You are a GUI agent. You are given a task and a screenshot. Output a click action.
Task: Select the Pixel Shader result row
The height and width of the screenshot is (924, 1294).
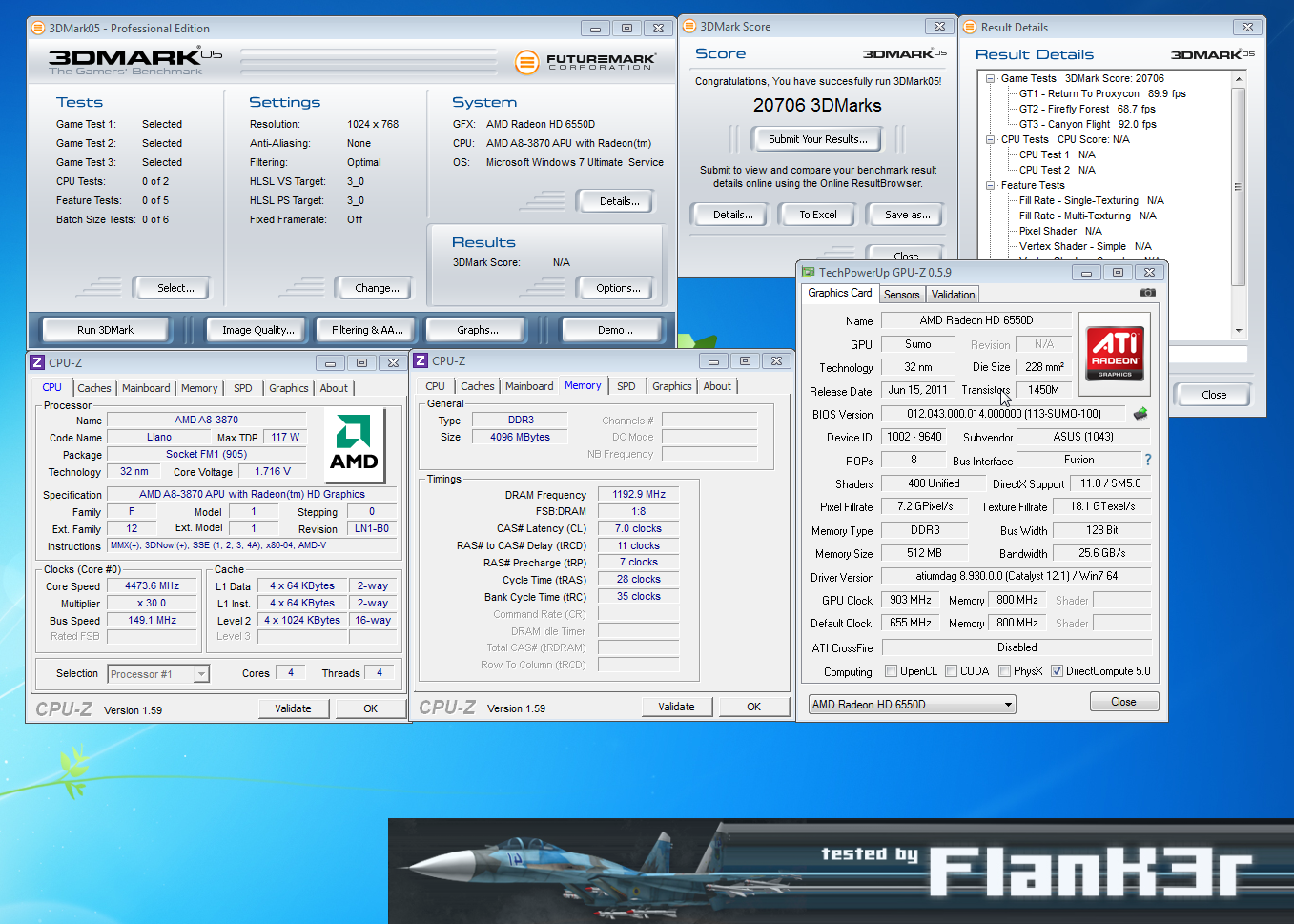point(1060,231)
